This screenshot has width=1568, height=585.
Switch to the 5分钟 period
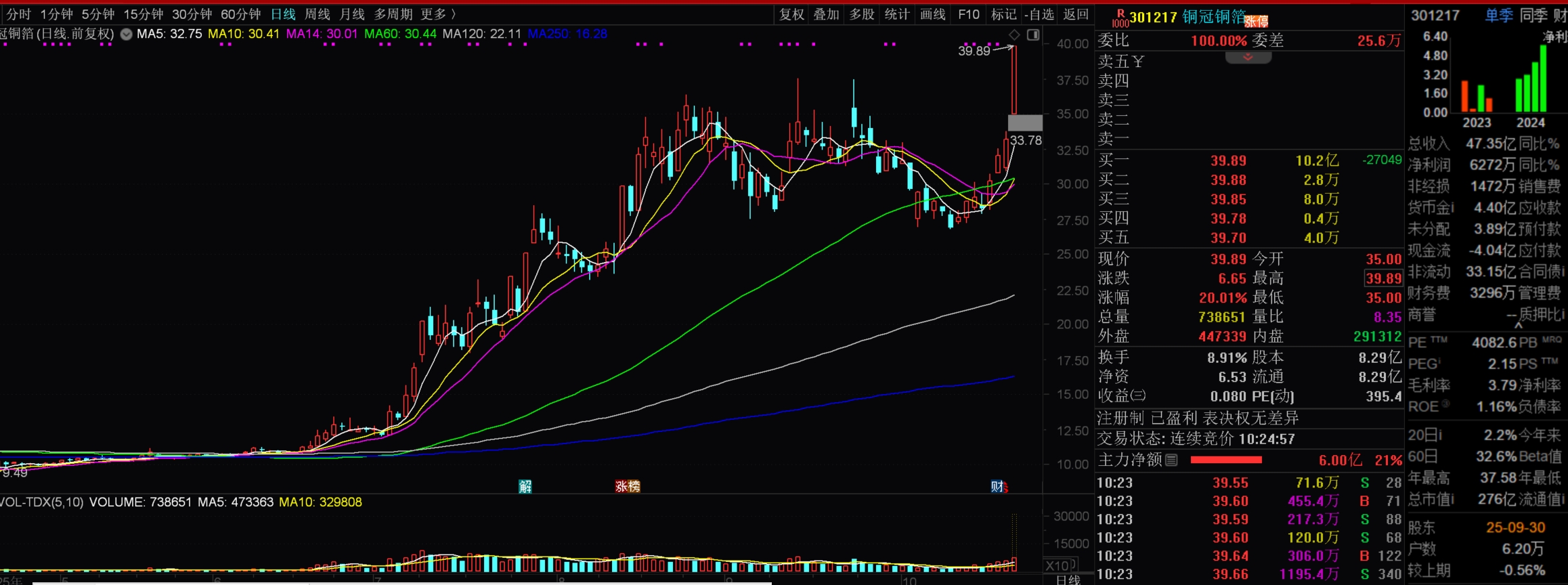tap(98, 14)
